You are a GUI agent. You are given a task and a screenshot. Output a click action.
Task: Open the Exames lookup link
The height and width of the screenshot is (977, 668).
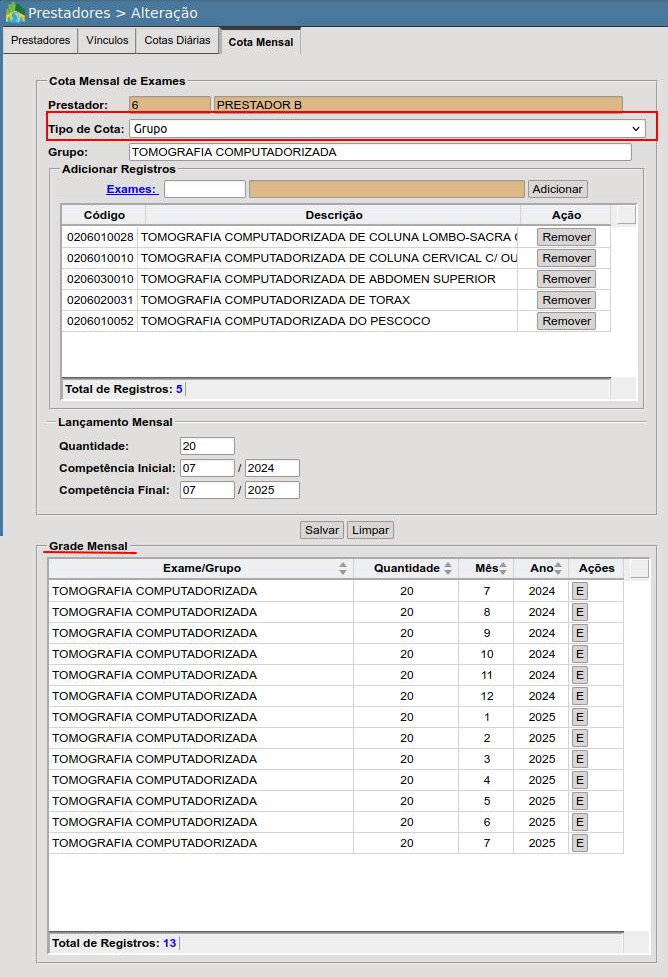pyautogui.click(x=131, y=189)
